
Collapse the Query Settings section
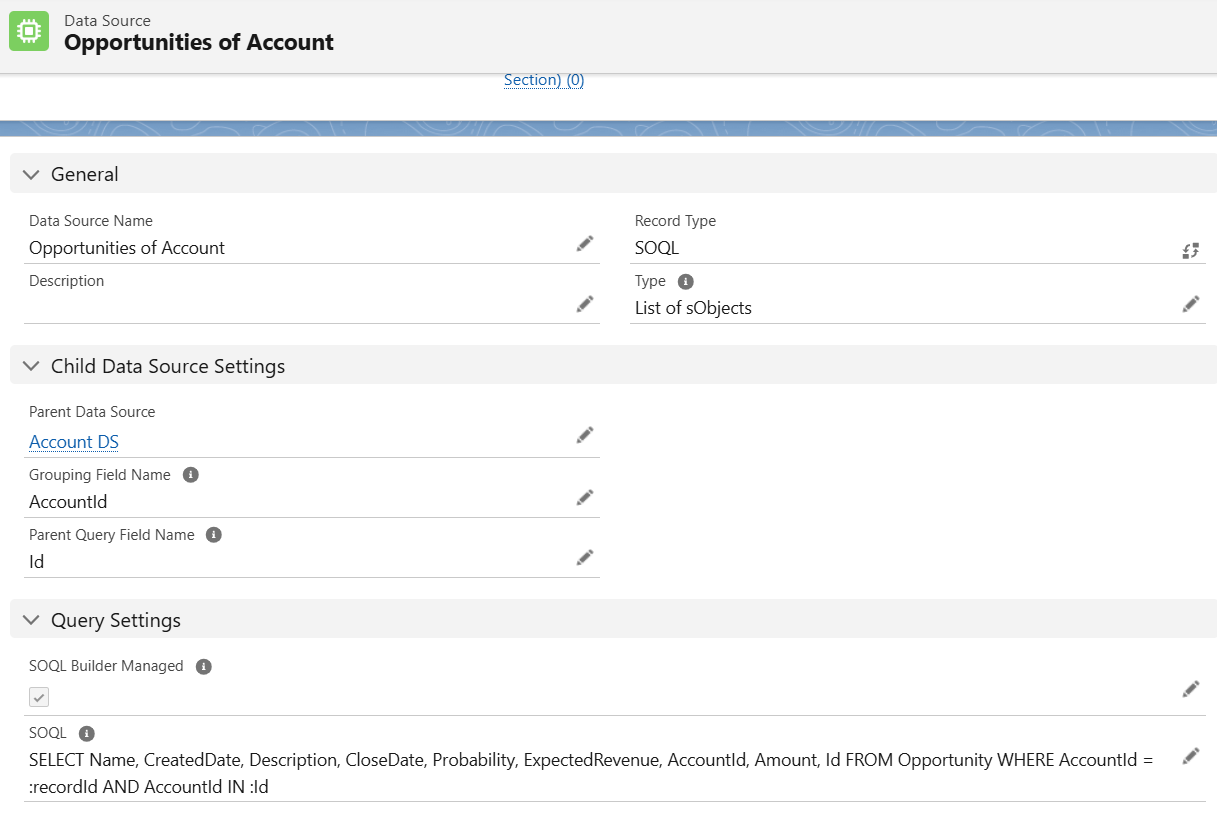tap(31, 620)
